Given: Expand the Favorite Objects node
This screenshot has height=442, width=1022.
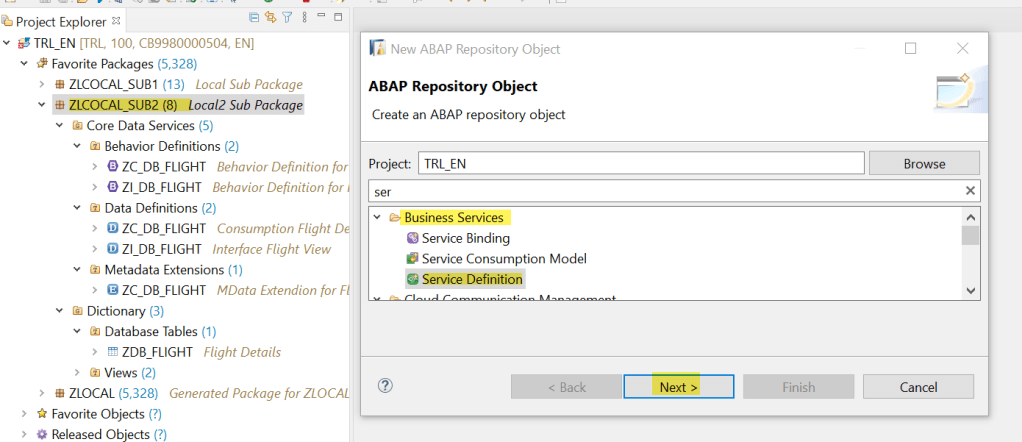Looking at the screenshot, I should [25, 414].
